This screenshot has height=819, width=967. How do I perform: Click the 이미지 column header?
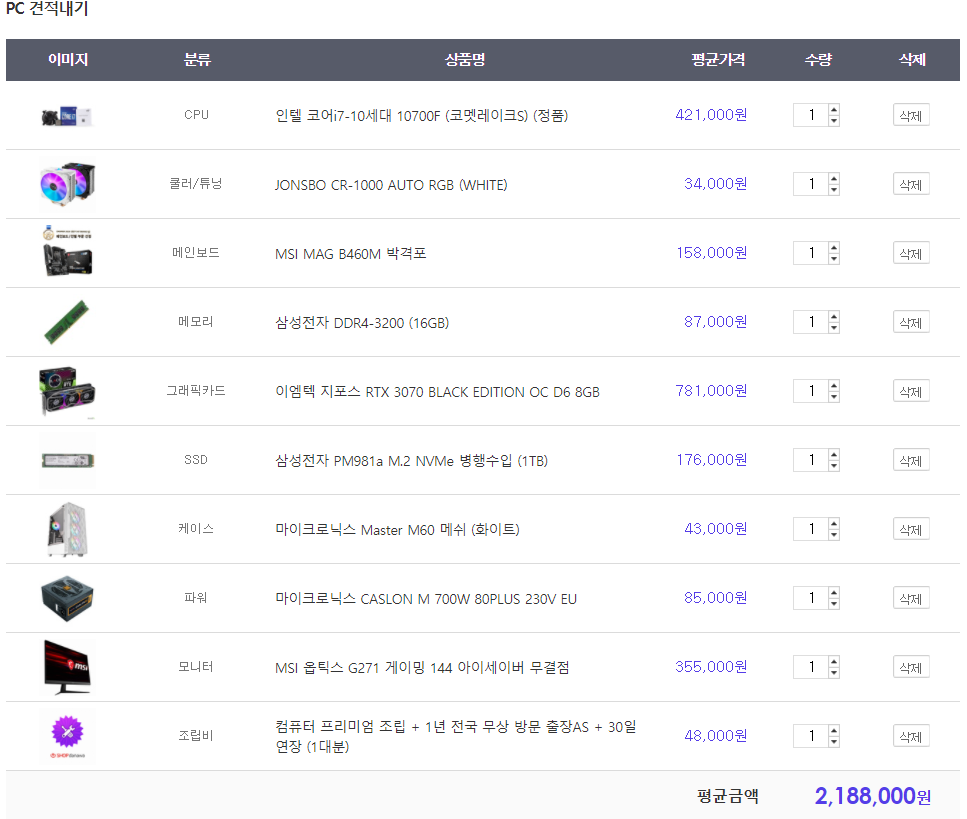[x=68, y=60]
